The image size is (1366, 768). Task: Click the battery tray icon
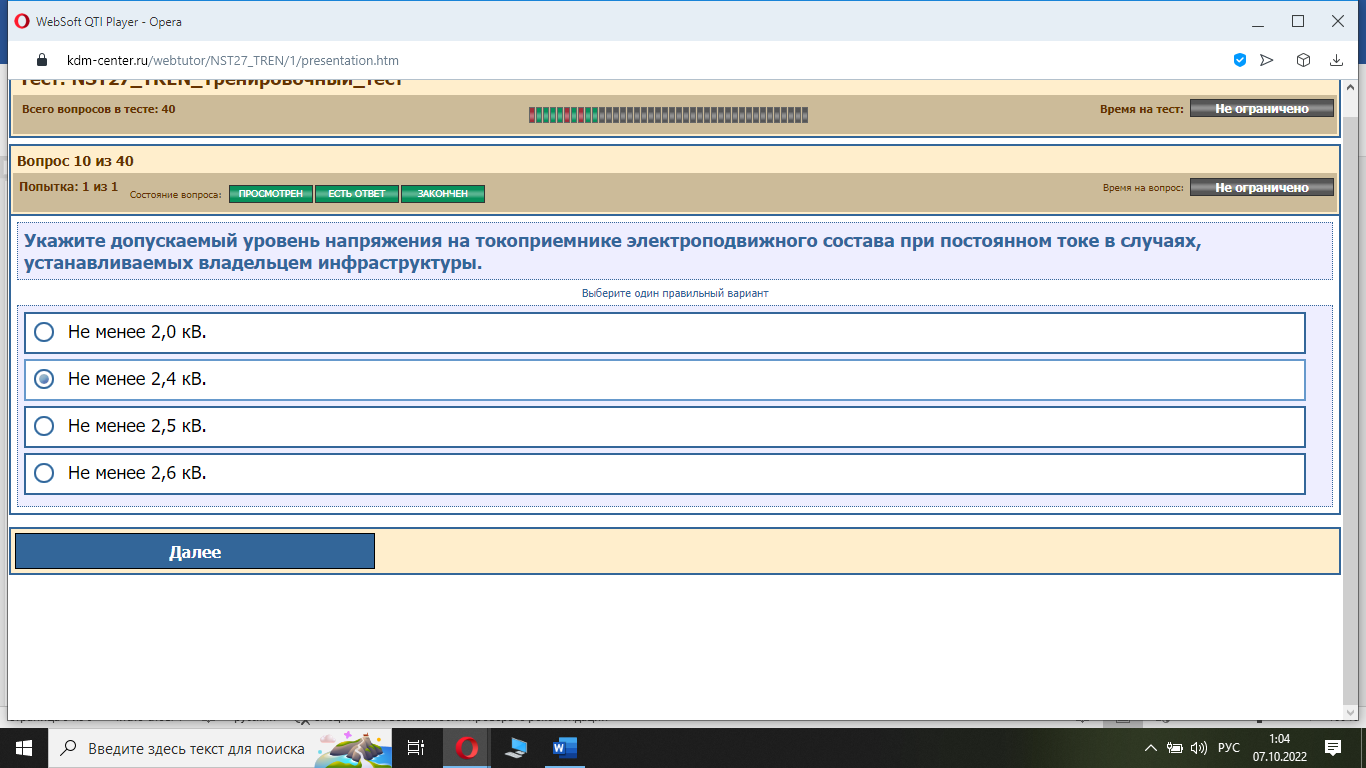1175,748
